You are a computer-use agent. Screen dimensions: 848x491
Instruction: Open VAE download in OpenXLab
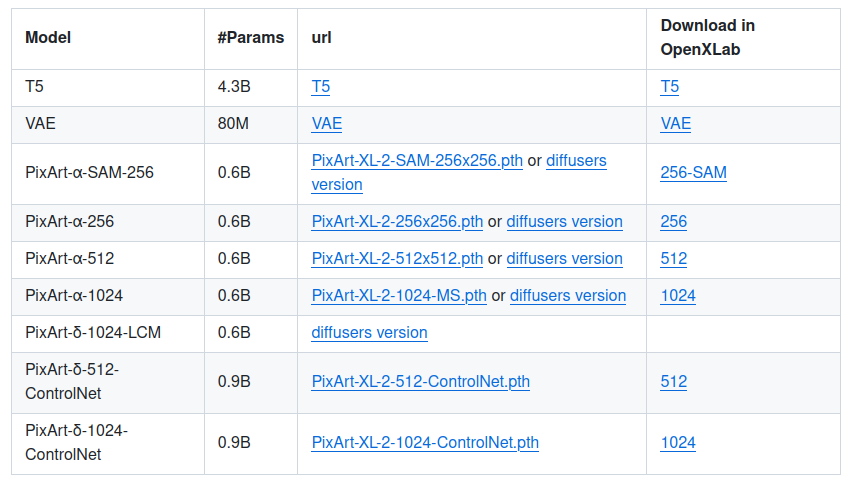[675, 124]
